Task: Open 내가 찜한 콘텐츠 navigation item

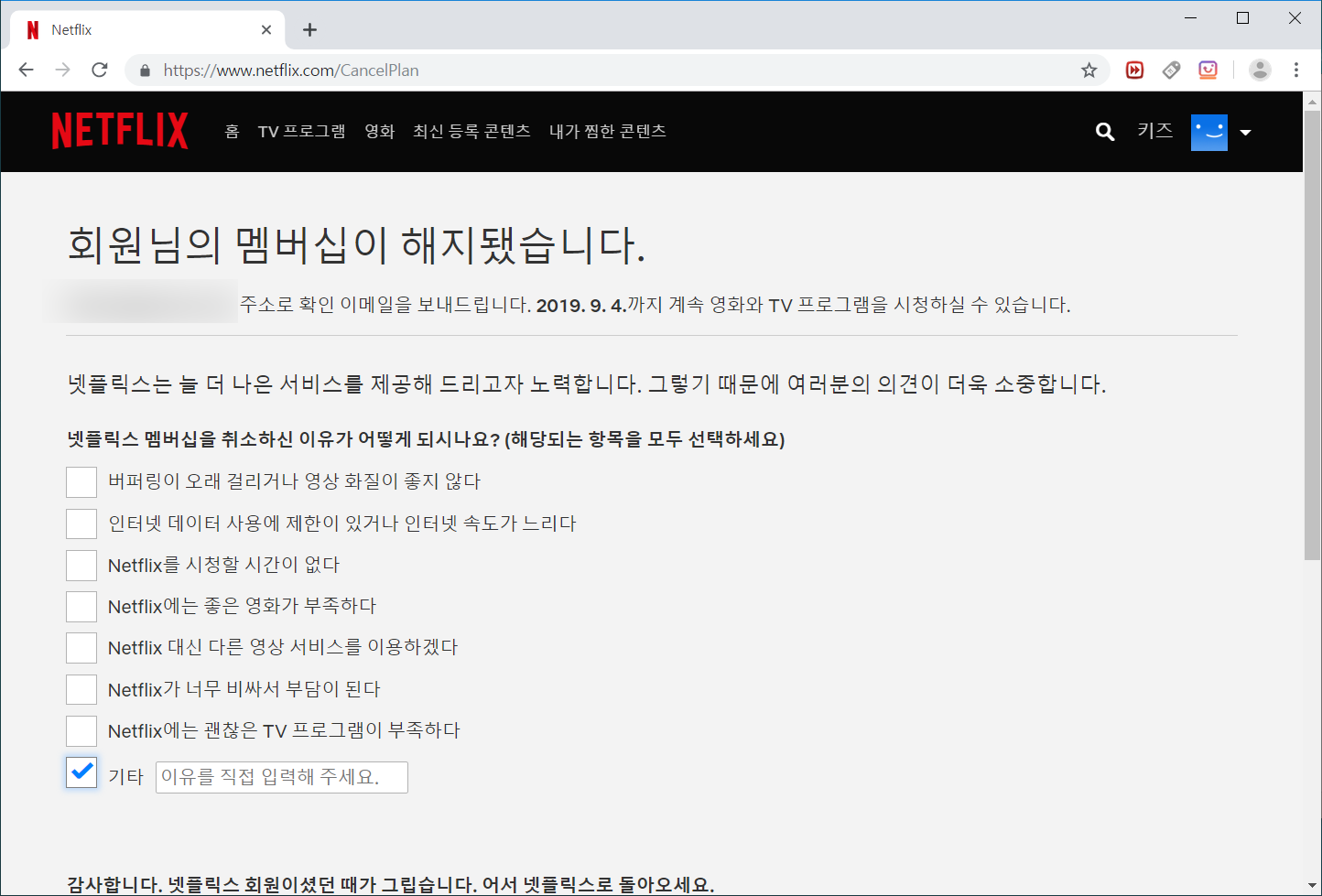Action: pos(607,132)
